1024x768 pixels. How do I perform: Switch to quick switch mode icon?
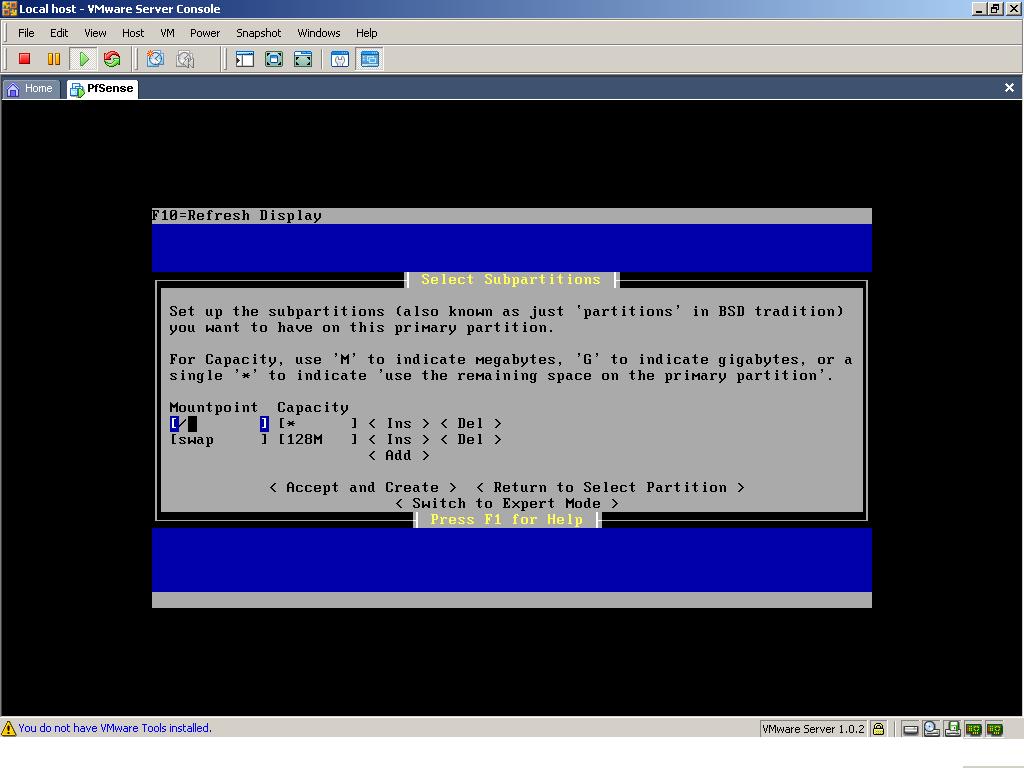(x=303, y=59)
